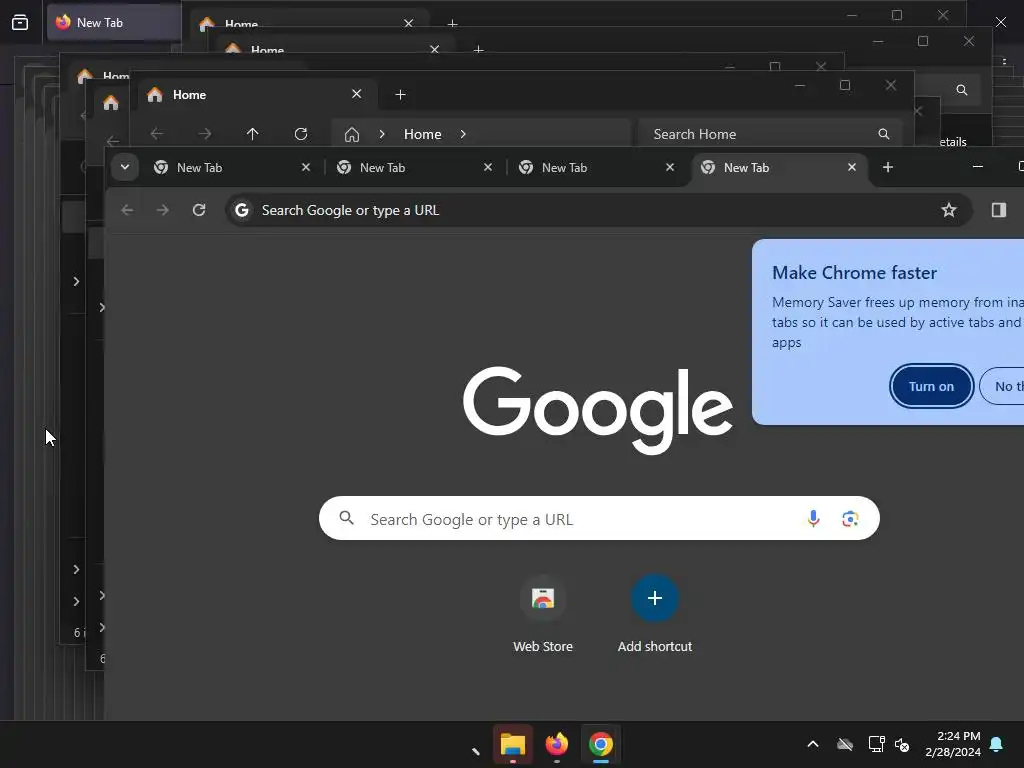Screen dimensions: 1024x768
Task: Close the Home tab in front Explorer window
Action: 357,94
